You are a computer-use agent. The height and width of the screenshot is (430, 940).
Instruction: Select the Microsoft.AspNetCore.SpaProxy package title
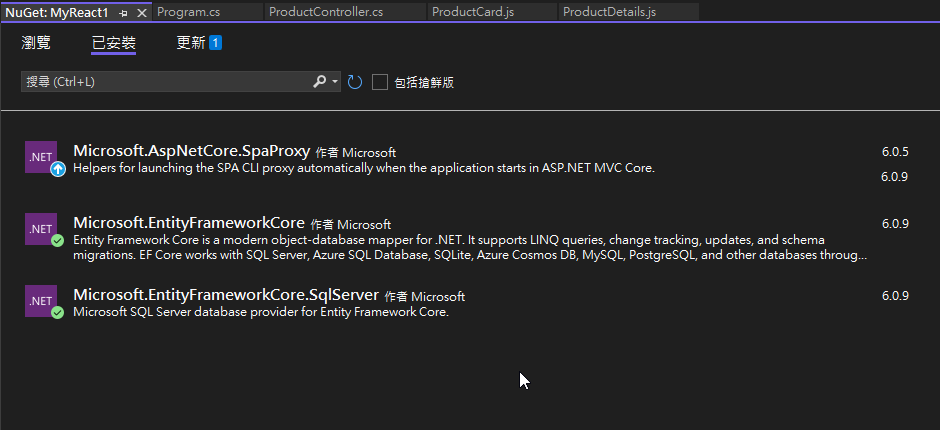191,151
